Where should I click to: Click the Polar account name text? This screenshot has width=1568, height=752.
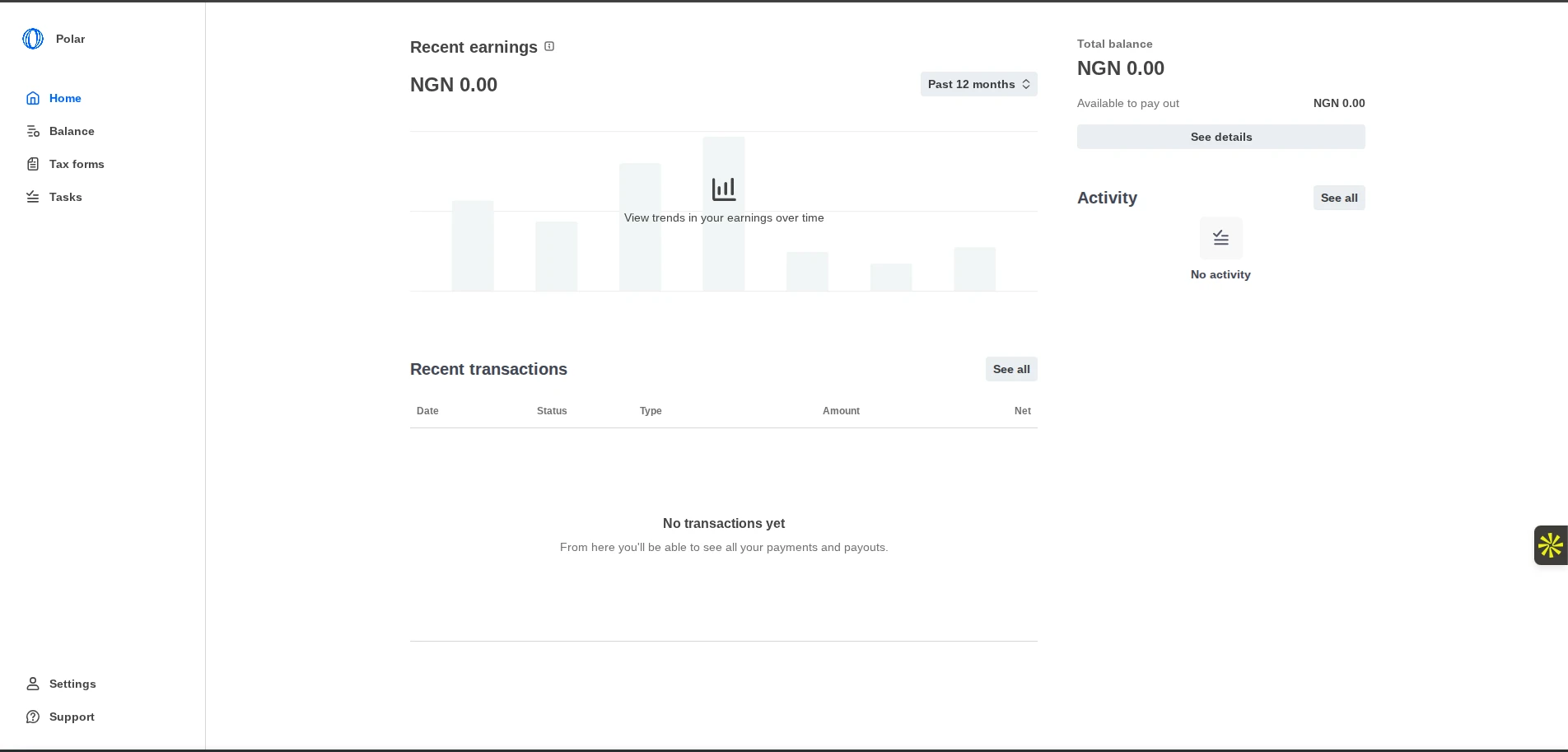(70, 39)
